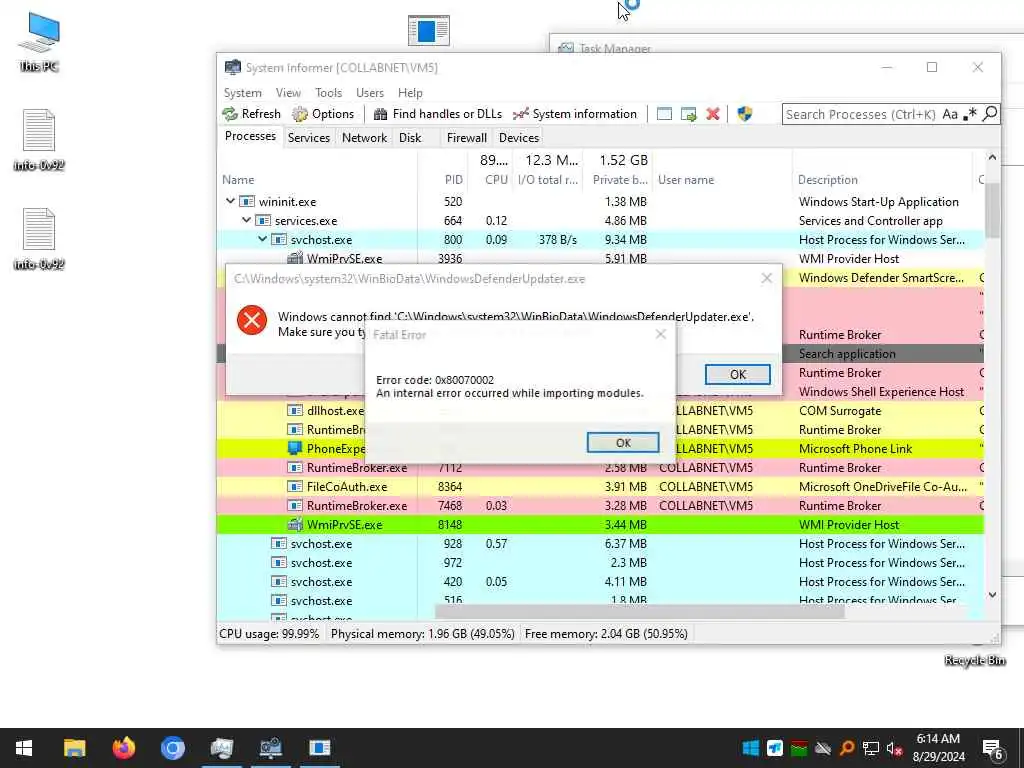Open Find handles or DLLs

click(438, 114)
